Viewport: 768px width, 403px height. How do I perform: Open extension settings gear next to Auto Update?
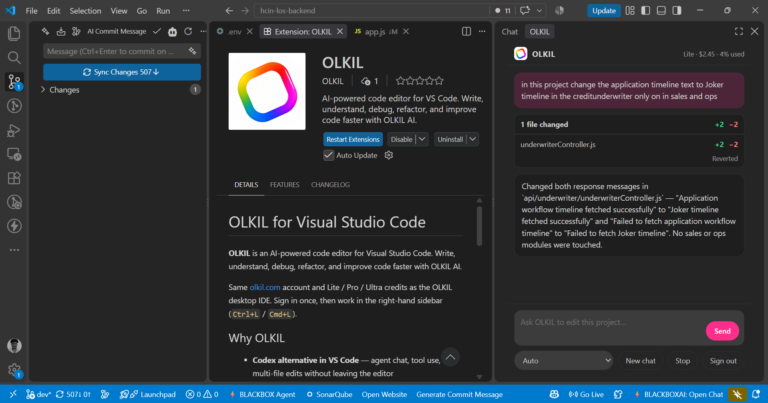pyautogui.click(x=389, y=155)
